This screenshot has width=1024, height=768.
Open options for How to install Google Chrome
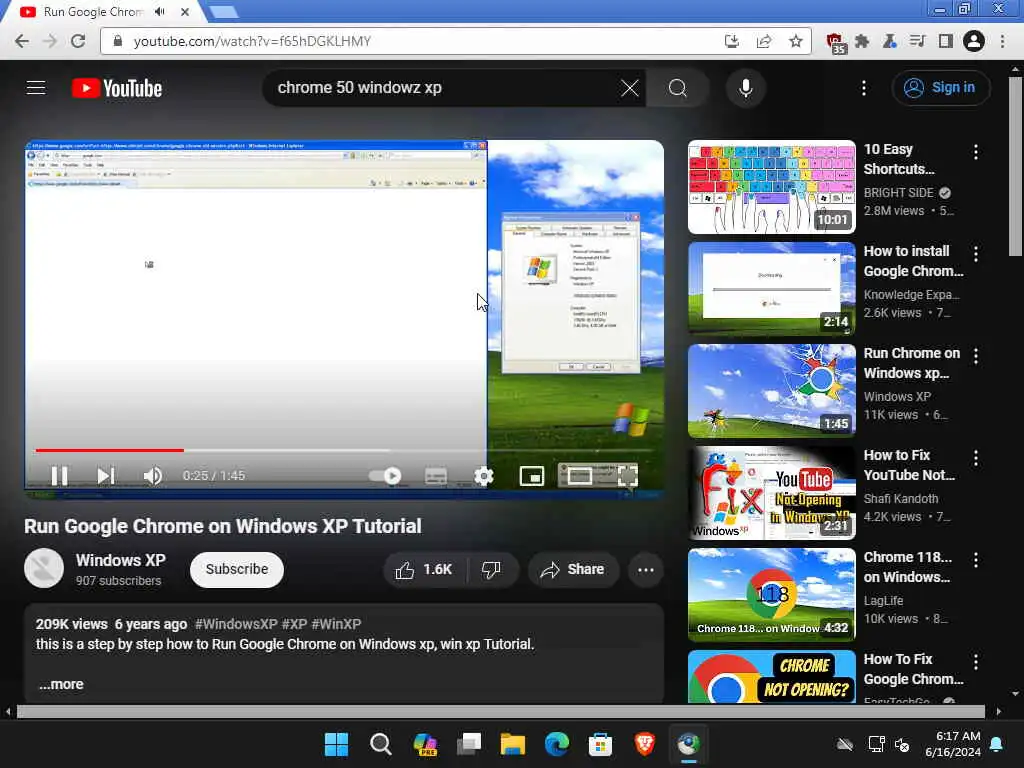(976, 254)
